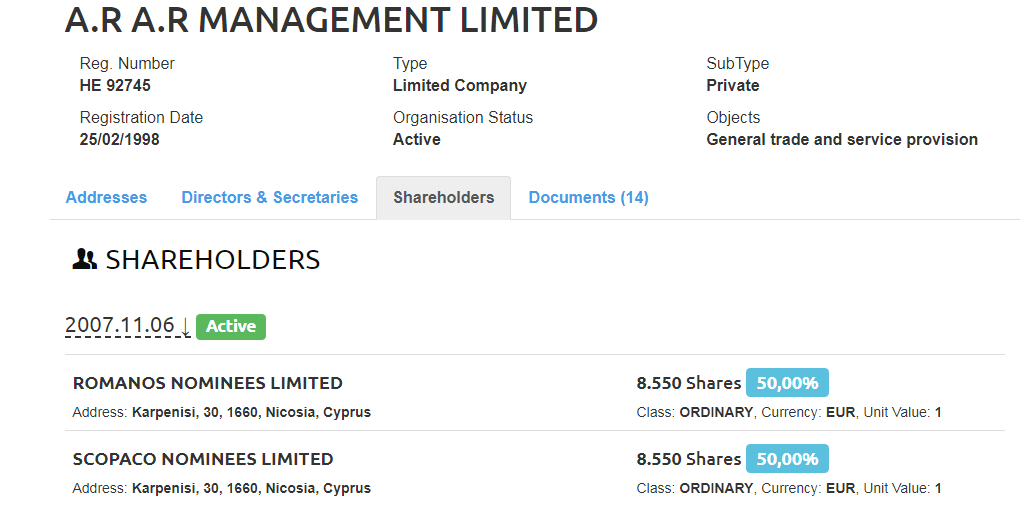Screen dimensions: 1020x507
Task: Open the Documents (14) tab
Action: 588,198
